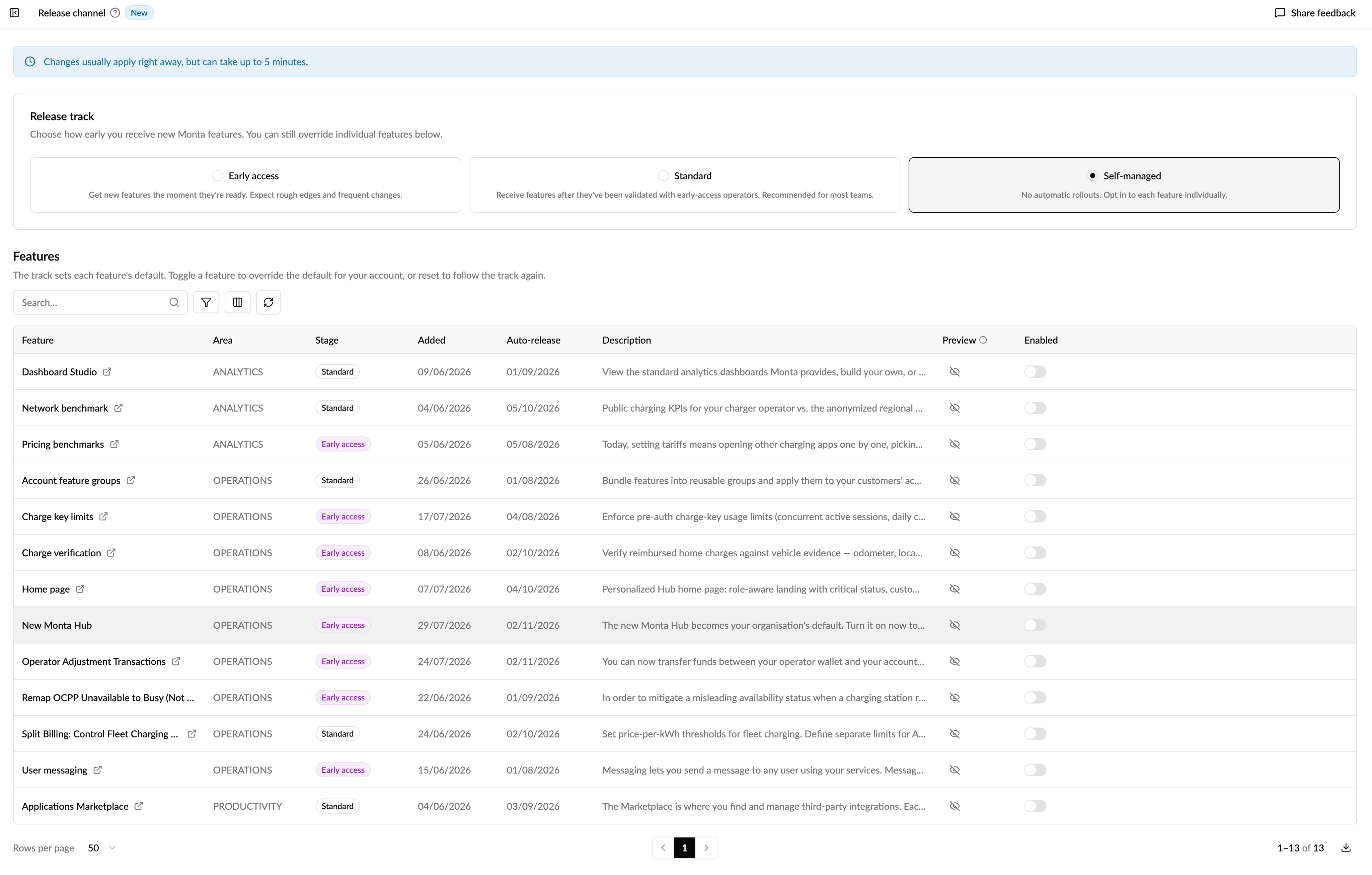Open the features filter icon

206,303
